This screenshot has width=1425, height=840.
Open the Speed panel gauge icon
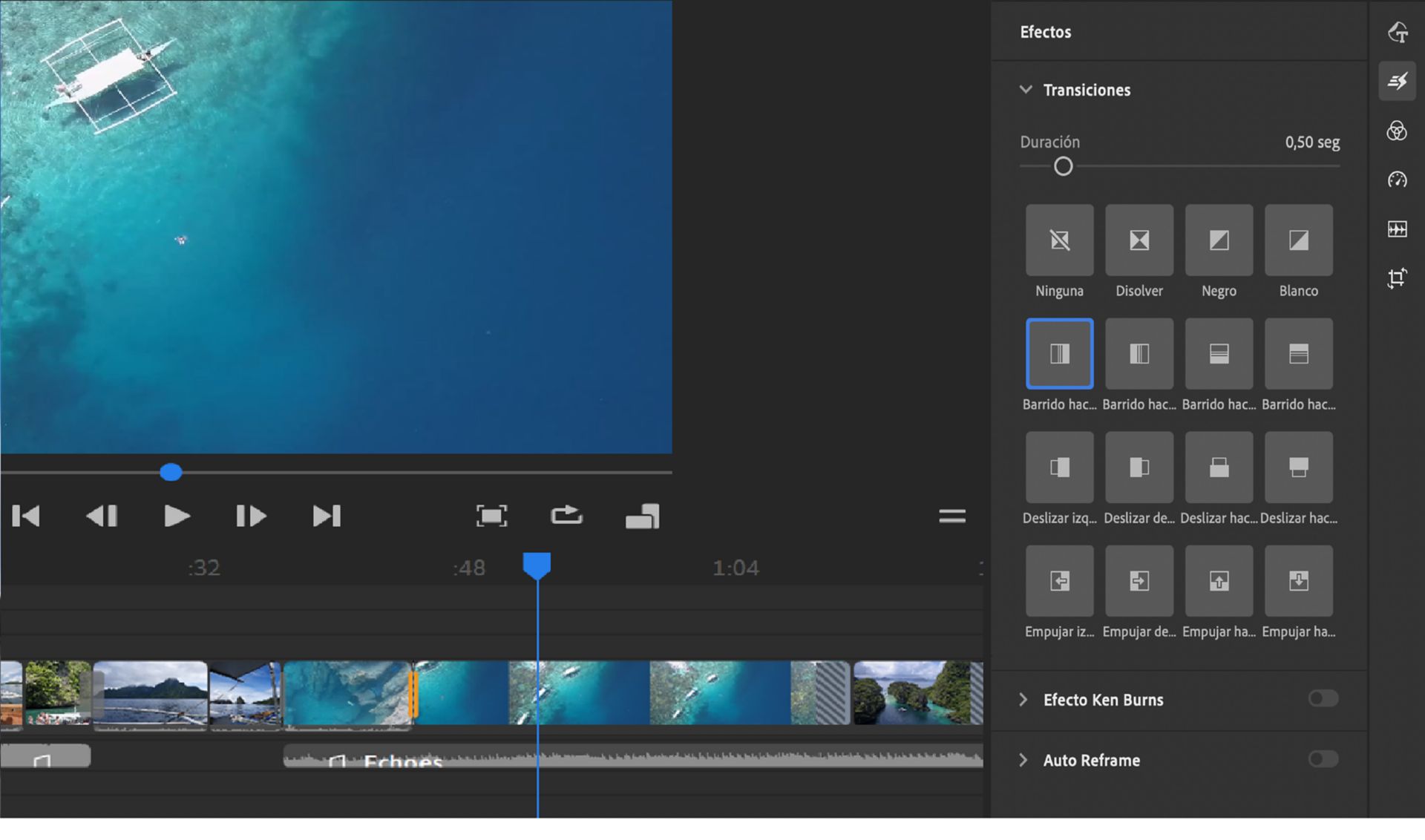coord(1397,180)
